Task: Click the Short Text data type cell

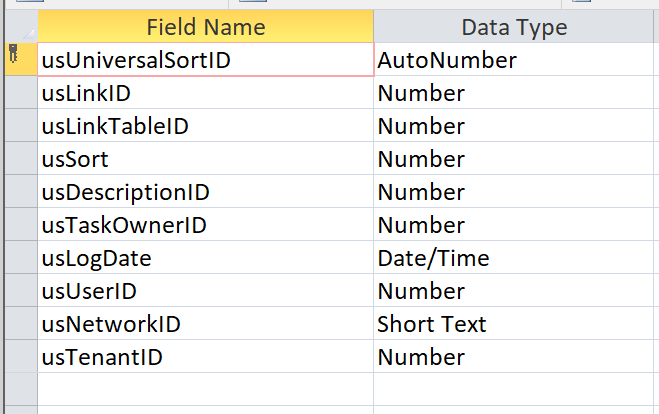Action: point(514,323)
